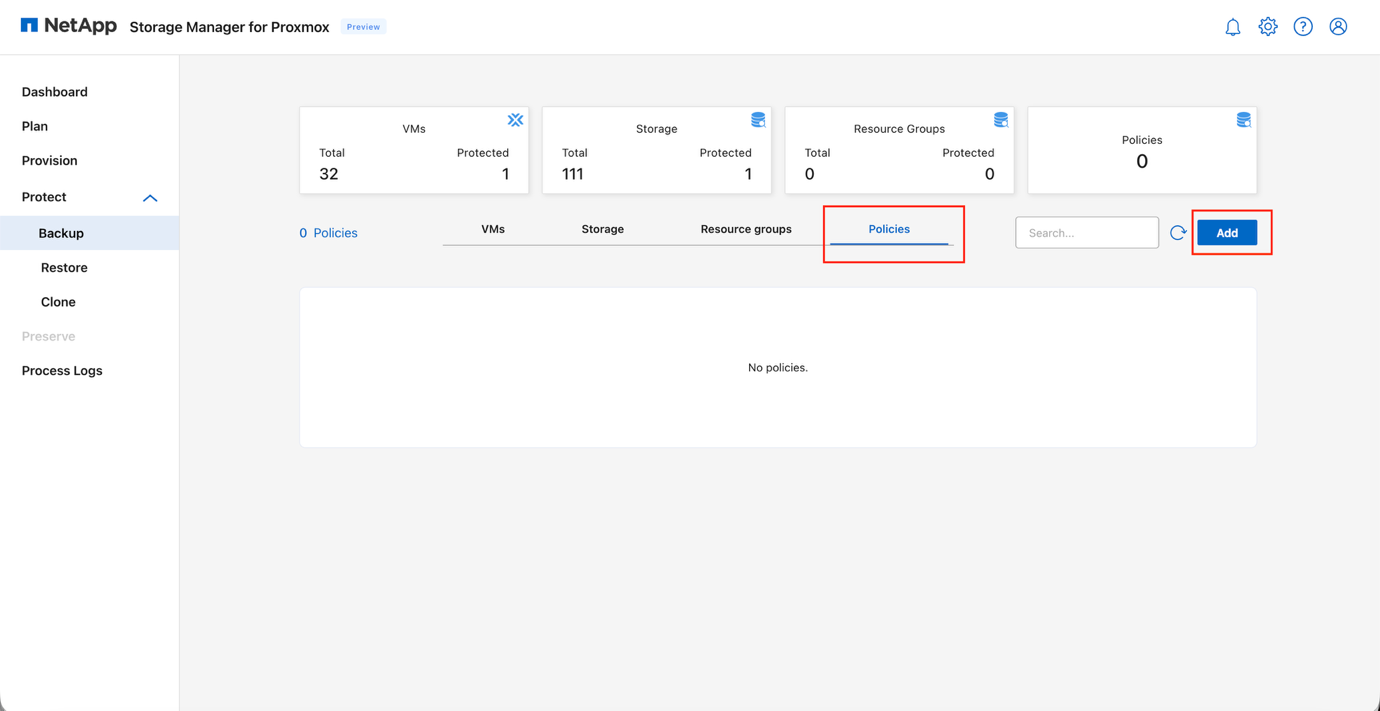
Task: Open the settings gear icon
Action: 1268,26
